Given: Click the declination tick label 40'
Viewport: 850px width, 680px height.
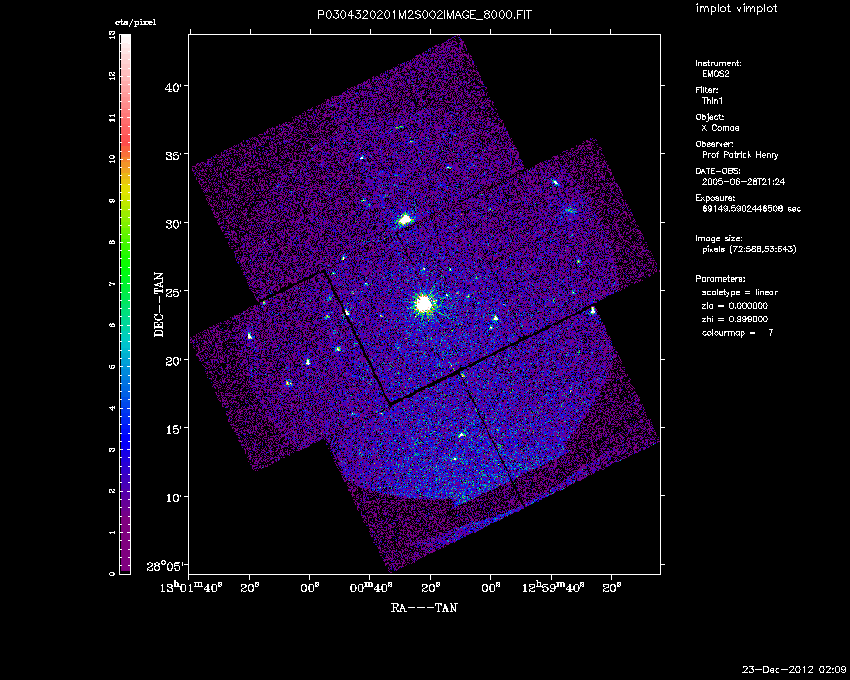Looking at the screenshot, I should click(x=173, y=86).
